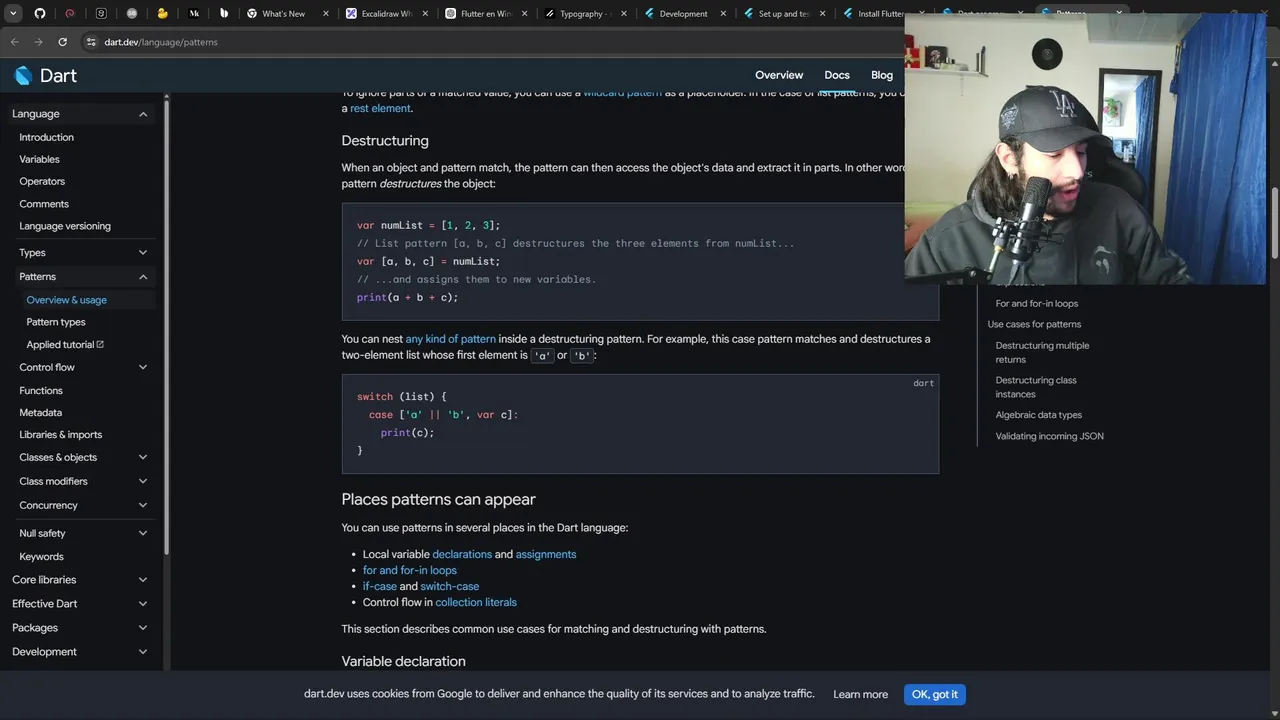Click the tab search dropdown arrow

point(13,14)
